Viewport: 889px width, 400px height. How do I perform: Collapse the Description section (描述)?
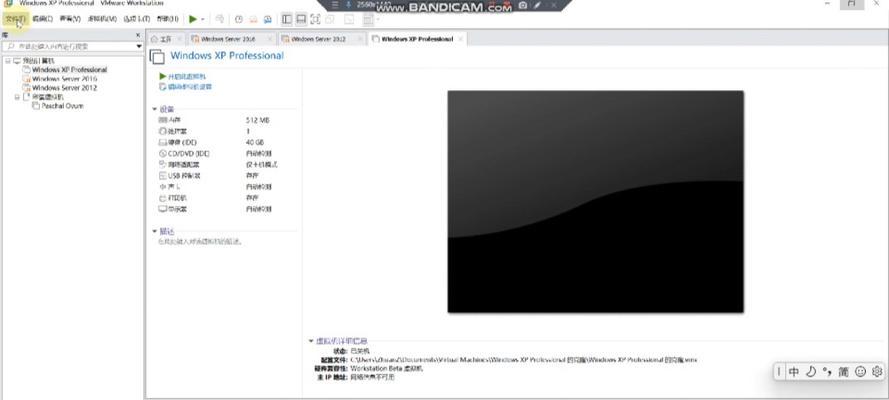154,231
